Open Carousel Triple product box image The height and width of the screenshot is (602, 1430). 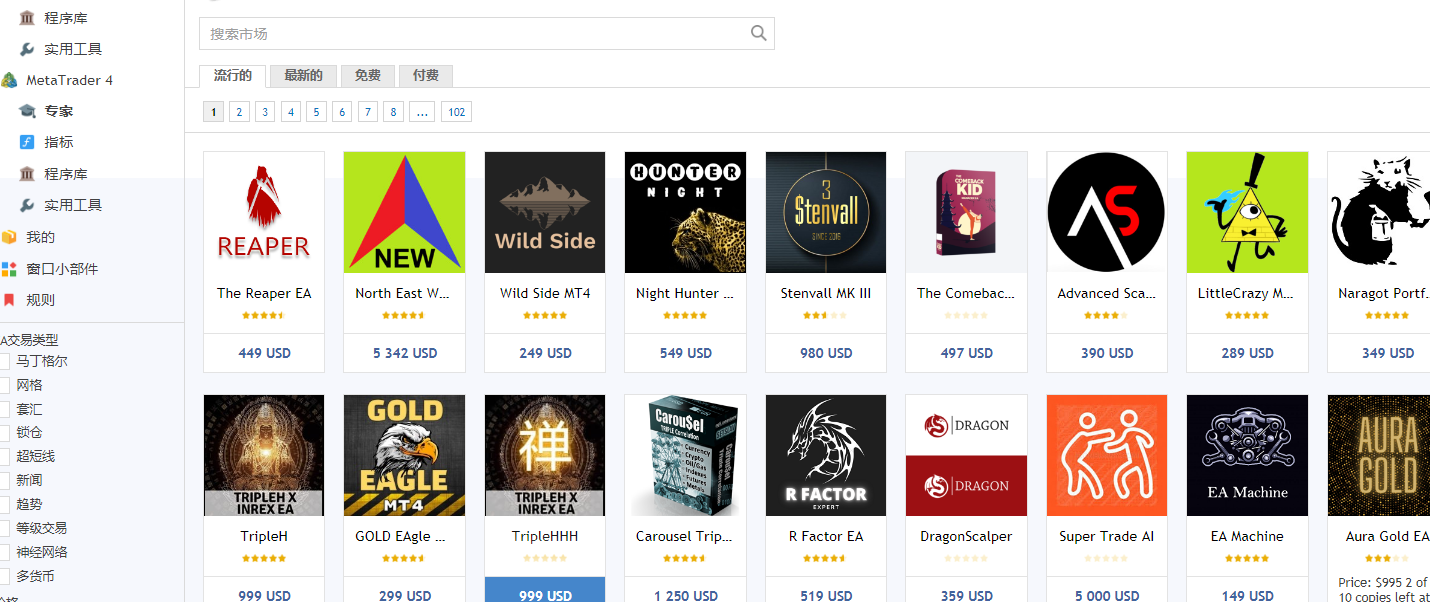click(x=685, y=455)
